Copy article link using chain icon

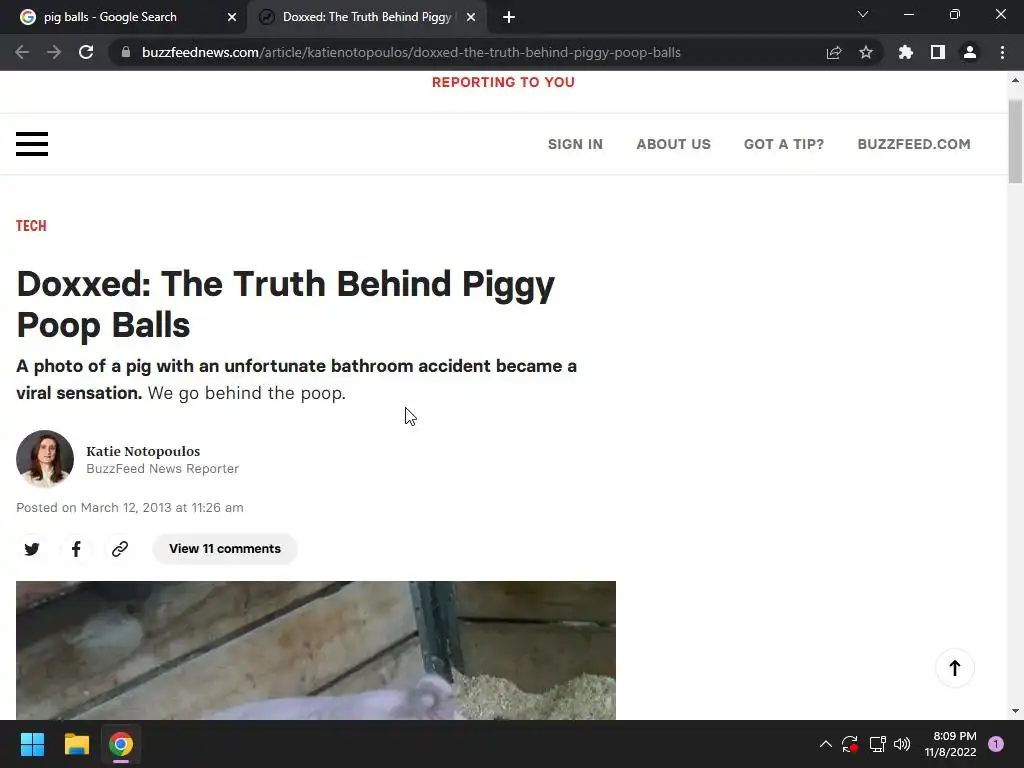(120, 549)
